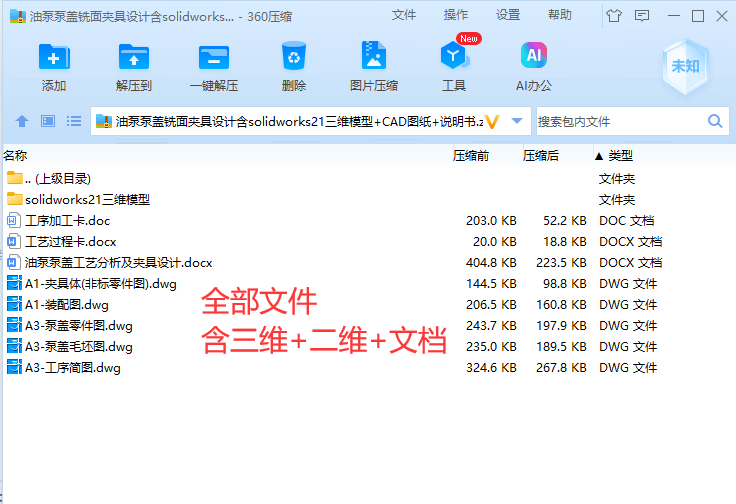The width and height of the screenshot is (736, 504).
Task: Open the 操作 menu
Action: pos(456,15)
